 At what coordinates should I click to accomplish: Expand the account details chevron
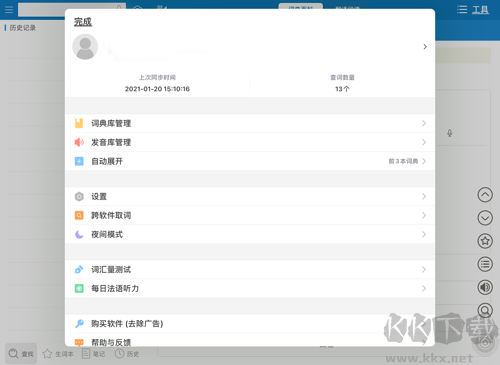[x=425, y=47]
